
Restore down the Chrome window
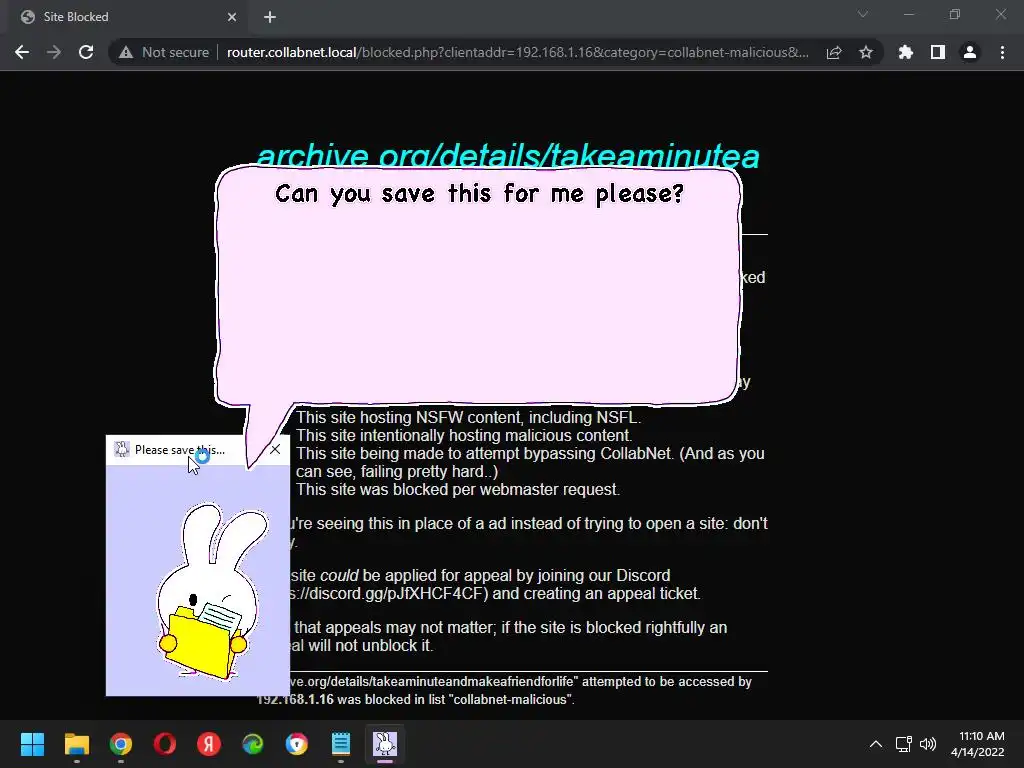tap(955, 14)
